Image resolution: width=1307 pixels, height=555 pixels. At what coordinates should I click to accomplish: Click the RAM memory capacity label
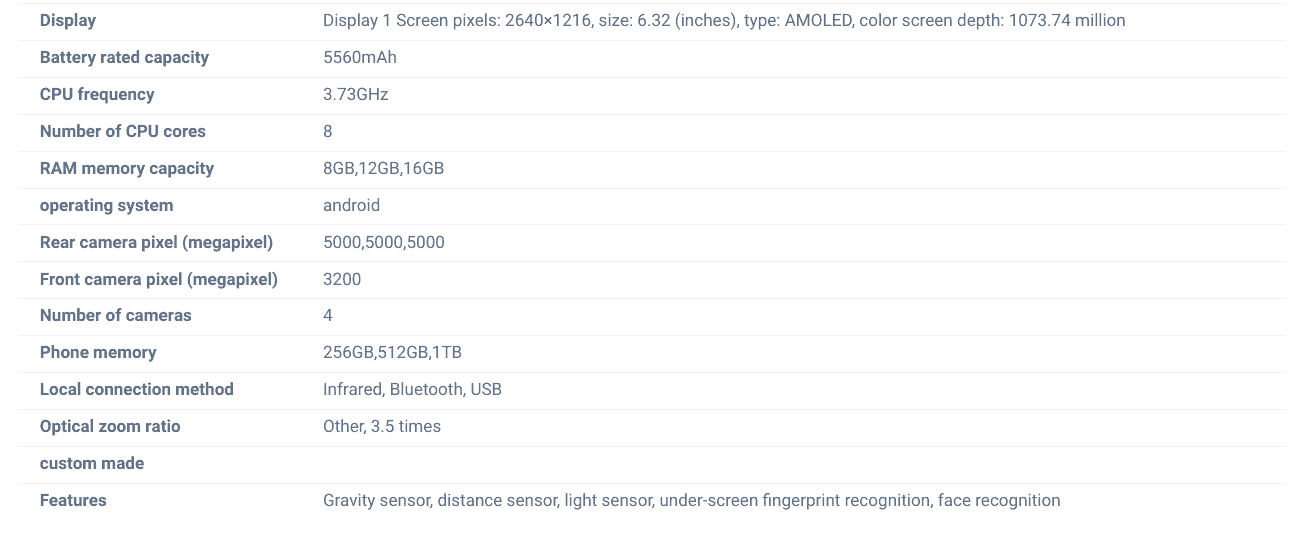pos(127,168)
